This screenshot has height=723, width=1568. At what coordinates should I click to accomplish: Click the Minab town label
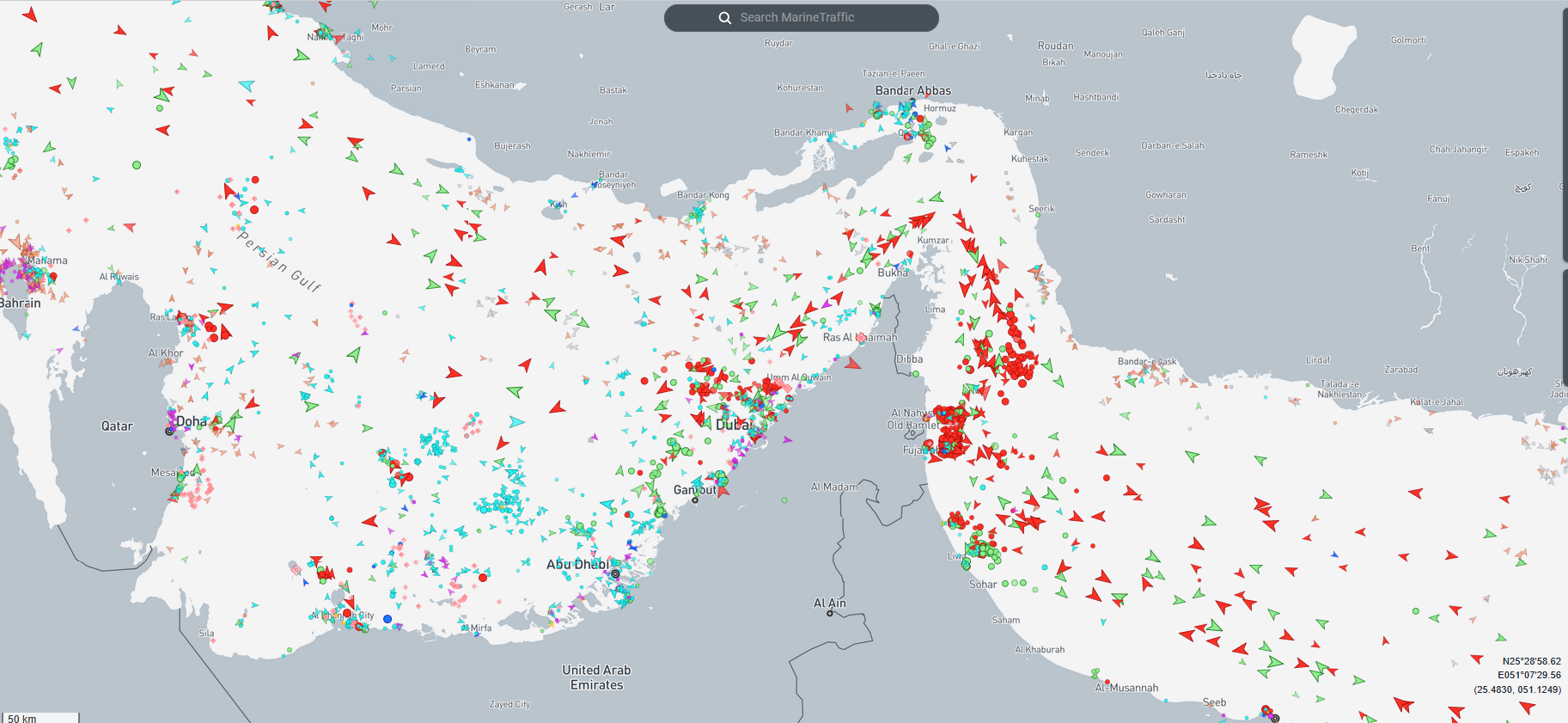(1037, 98)
